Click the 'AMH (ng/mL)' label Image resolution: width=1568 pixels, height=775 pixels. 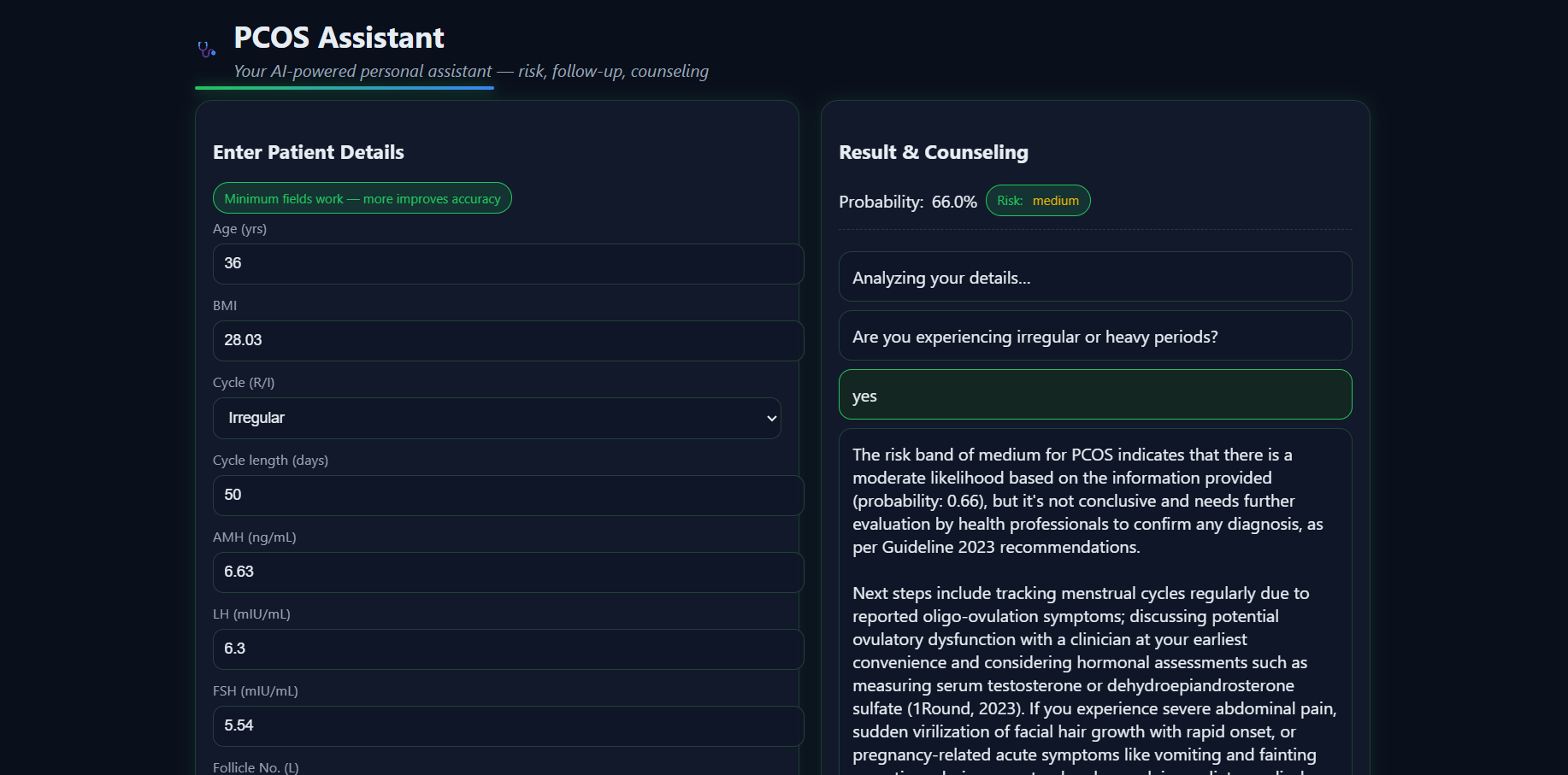[x=255, y=537]
